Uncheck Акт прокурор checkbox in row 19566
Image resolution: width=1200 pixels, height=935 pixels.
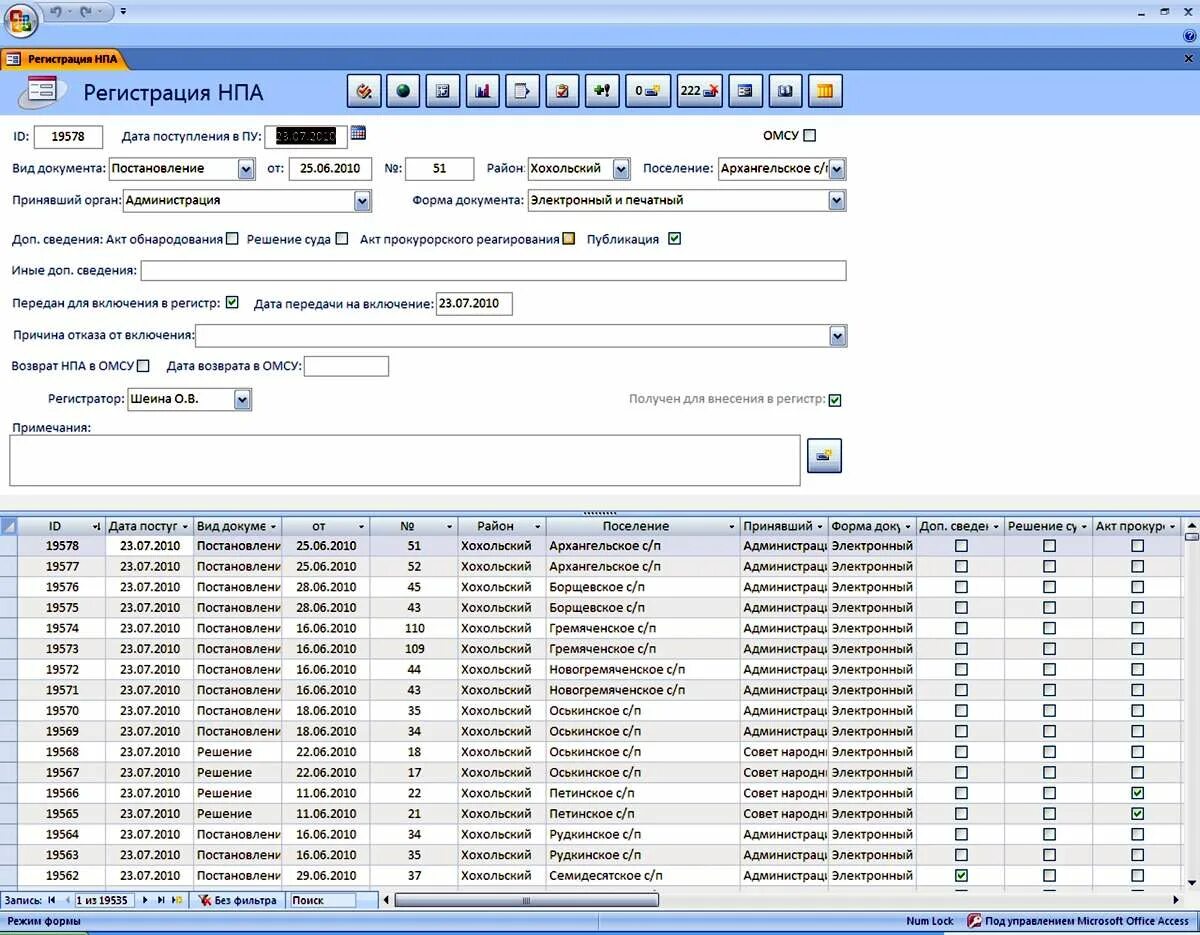(1137, 793)
